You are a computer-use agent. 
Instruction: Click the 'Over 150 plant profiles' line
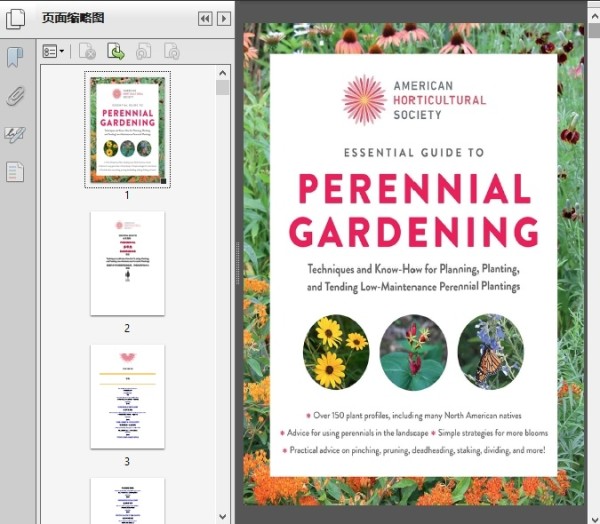[414, 415]
